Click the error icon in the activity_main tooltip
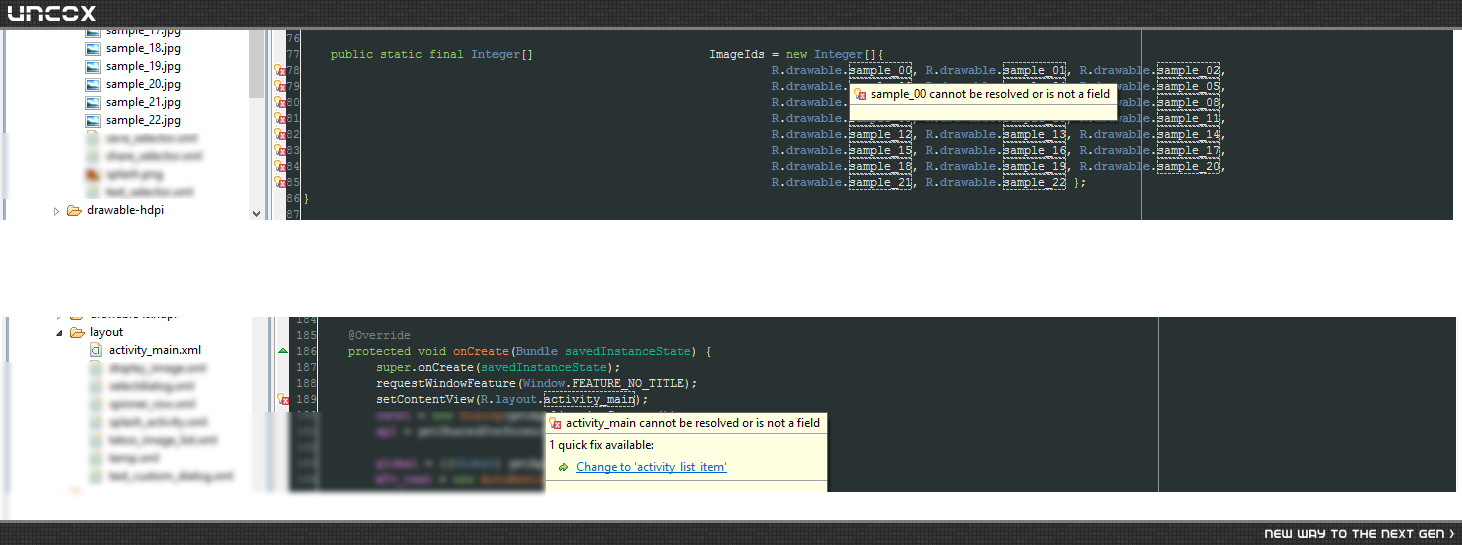This screenshot has width=1462, height=545. click(x=555, y=423)
